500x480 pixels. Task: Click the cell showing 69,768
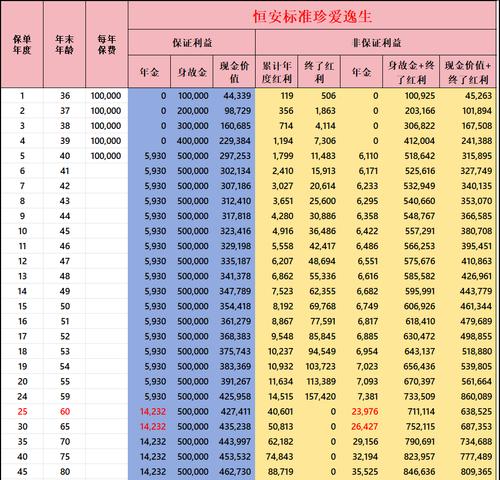pos(323,306)
